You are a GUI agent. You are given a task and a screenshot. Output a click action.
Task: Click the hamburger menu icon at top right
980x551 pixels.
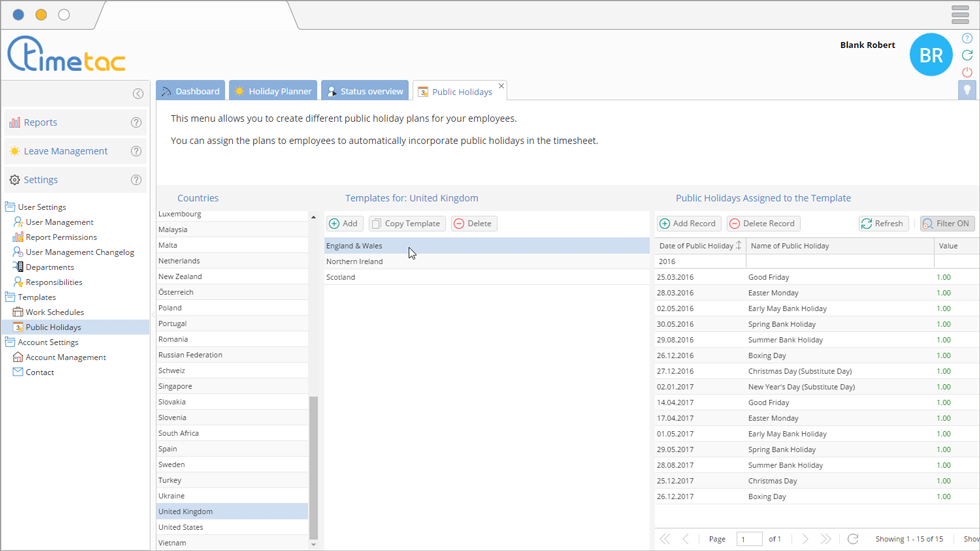[x=959, y=14]
